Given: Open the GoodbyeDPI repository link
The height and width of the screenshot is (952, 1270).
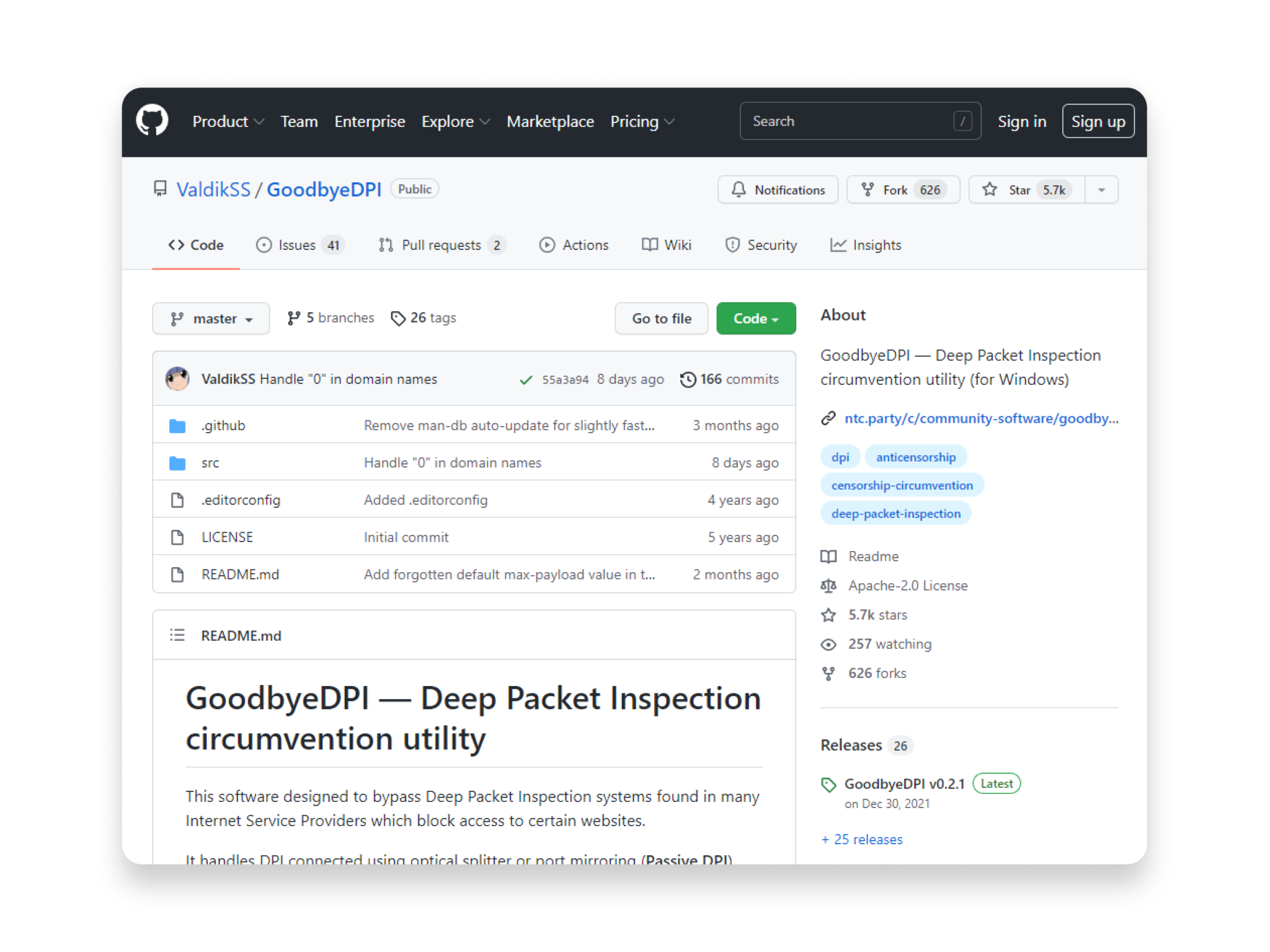Looking at the screenshot, I should 324,189.
